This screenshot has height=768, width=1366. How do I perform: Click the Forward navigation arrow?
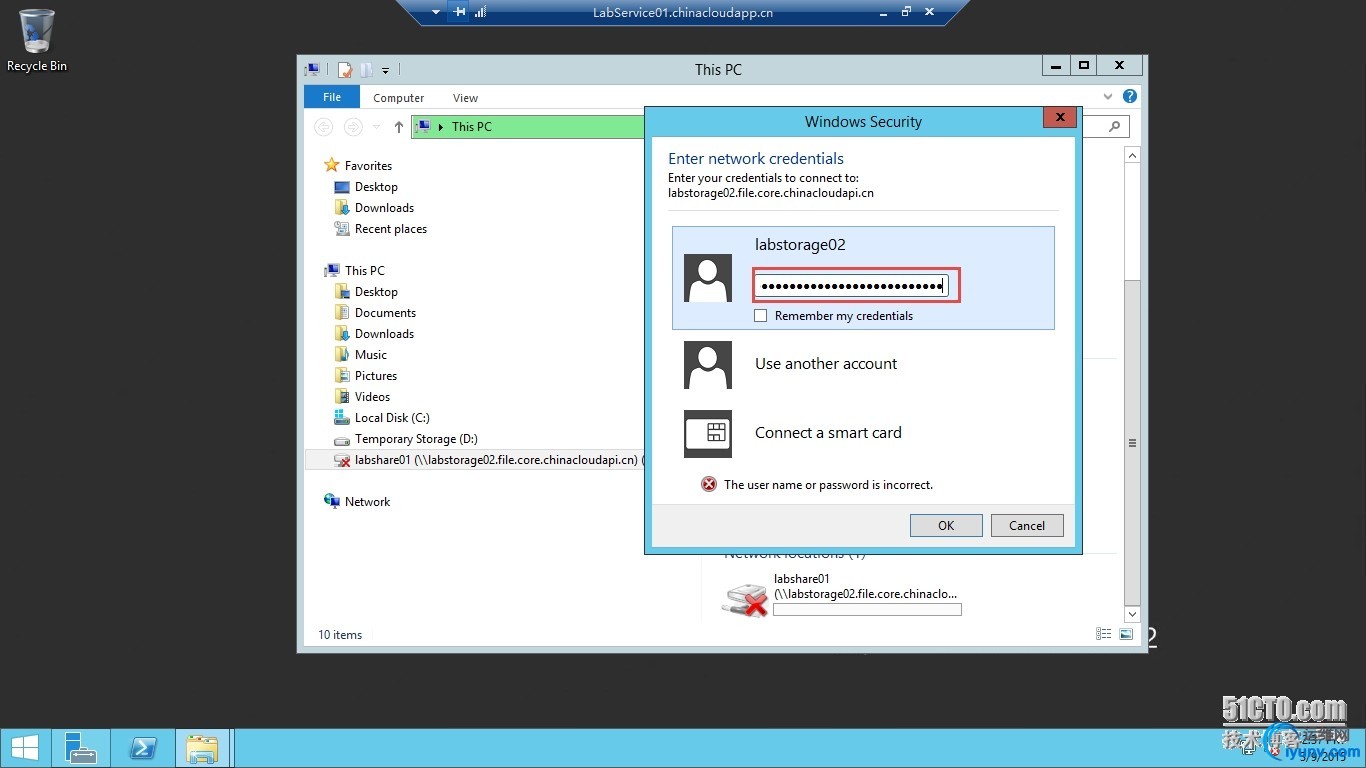[353, 127]
